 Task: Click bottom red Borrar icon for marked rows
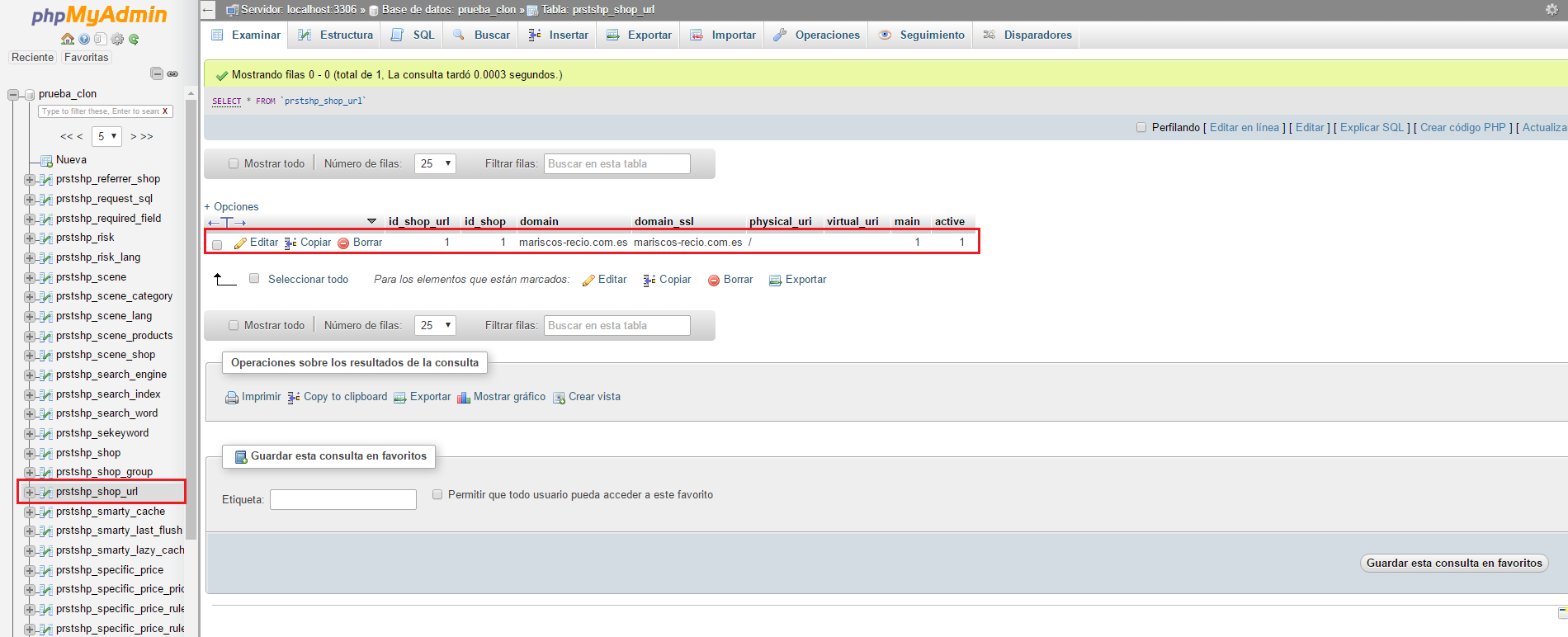pyautogui.click(x=714, y=280)
